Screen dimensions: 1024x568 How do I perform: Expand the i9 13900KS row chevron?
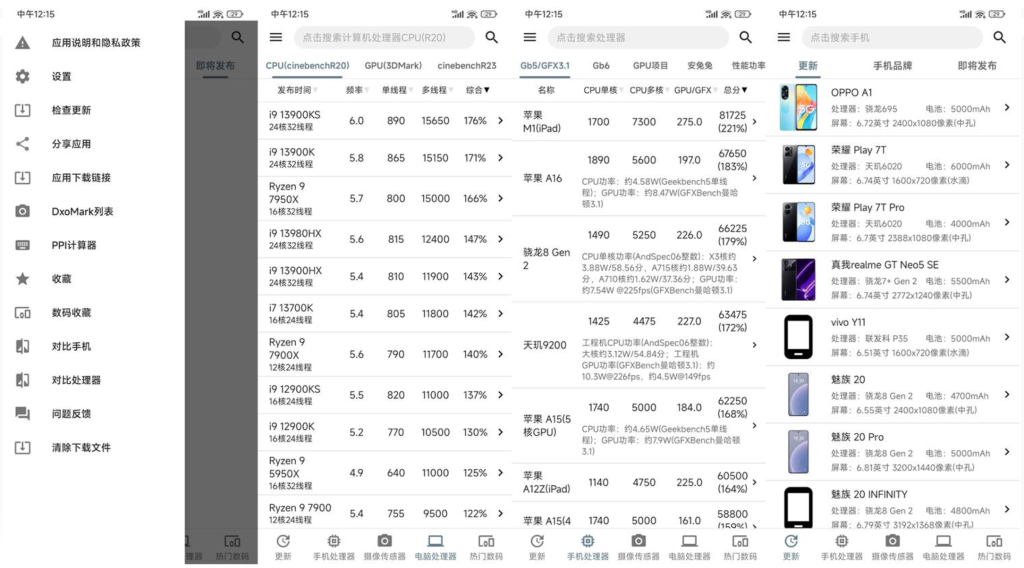coord(500,121)
